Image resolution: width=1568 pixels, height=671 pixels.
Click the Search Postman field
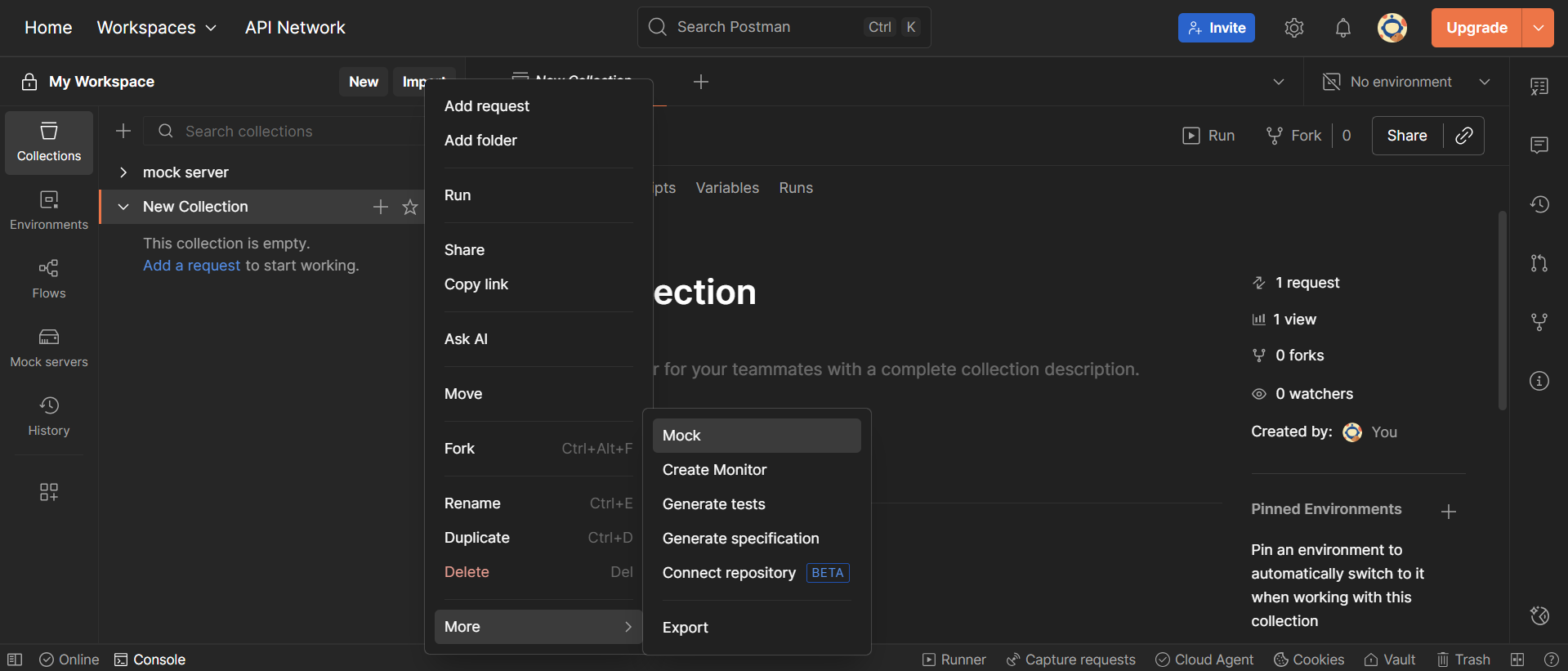pyautogui.click(x=784, y=27)
